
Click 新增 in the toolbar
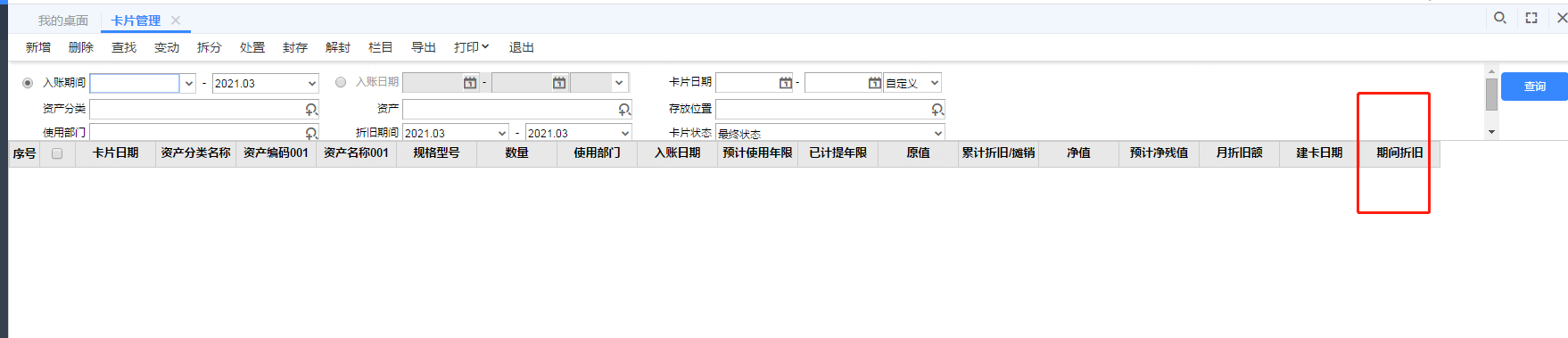[38, 47]
